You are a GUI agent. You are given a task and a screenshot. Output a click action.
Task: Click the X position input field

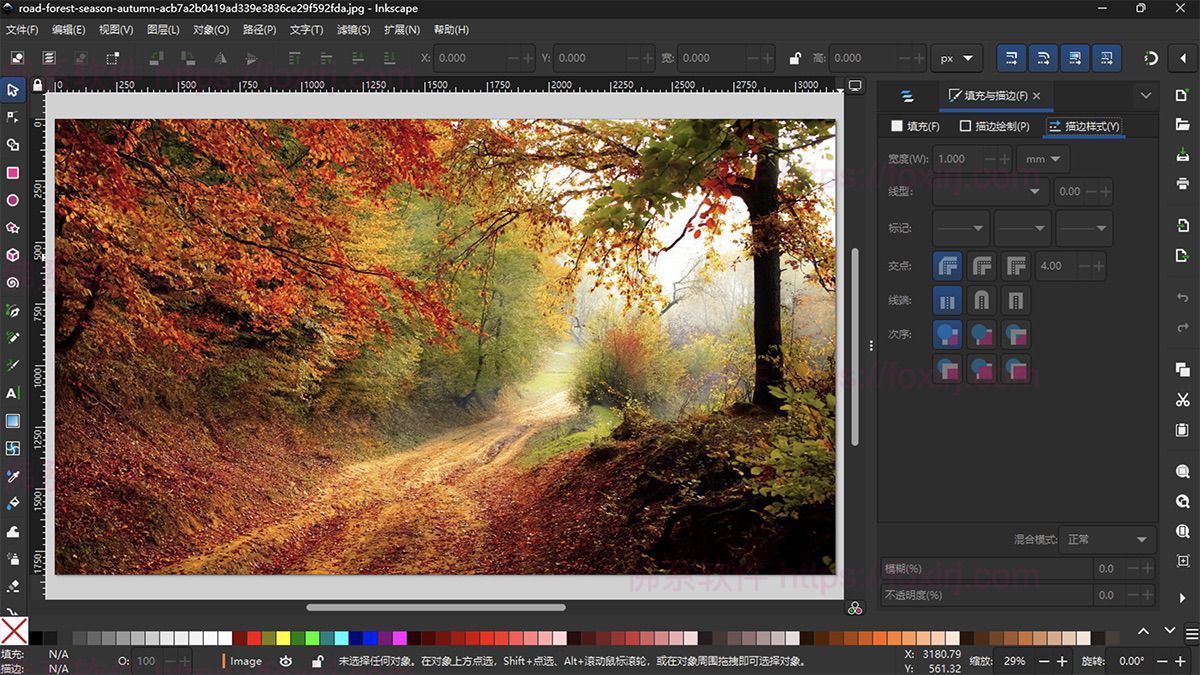click(470, 58)
